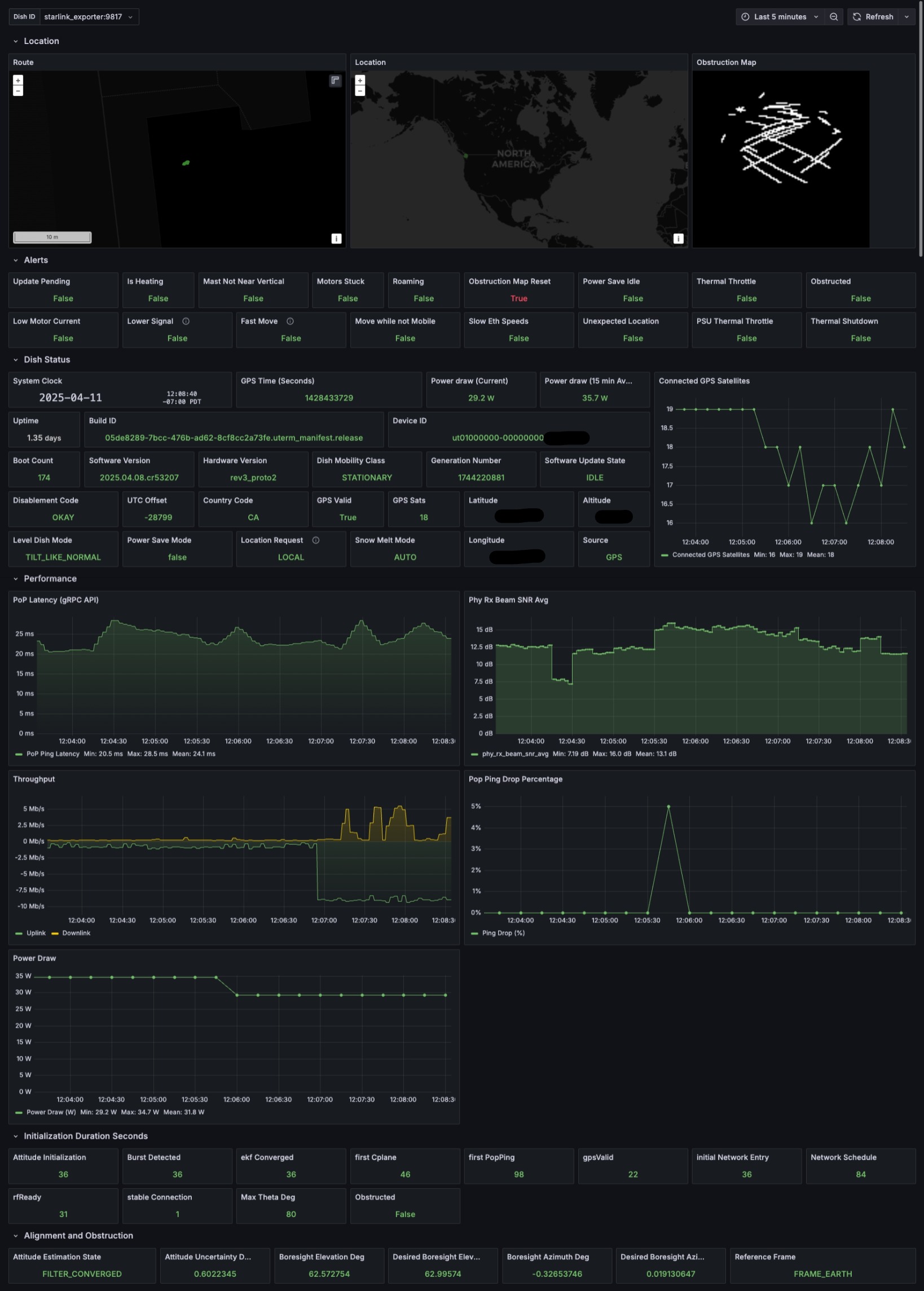Zoom out on the Route map
924x1291 pixels.
point(18,91)
